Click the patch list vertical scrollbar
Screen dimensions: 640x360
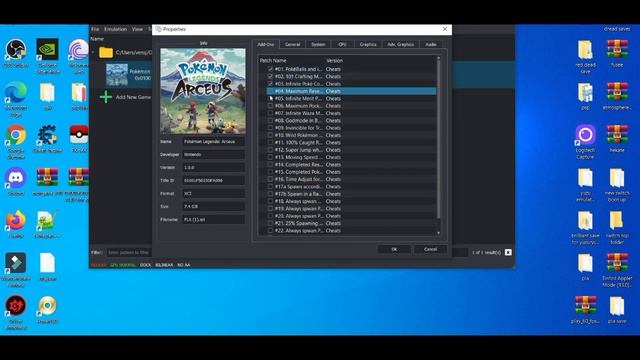439,139
